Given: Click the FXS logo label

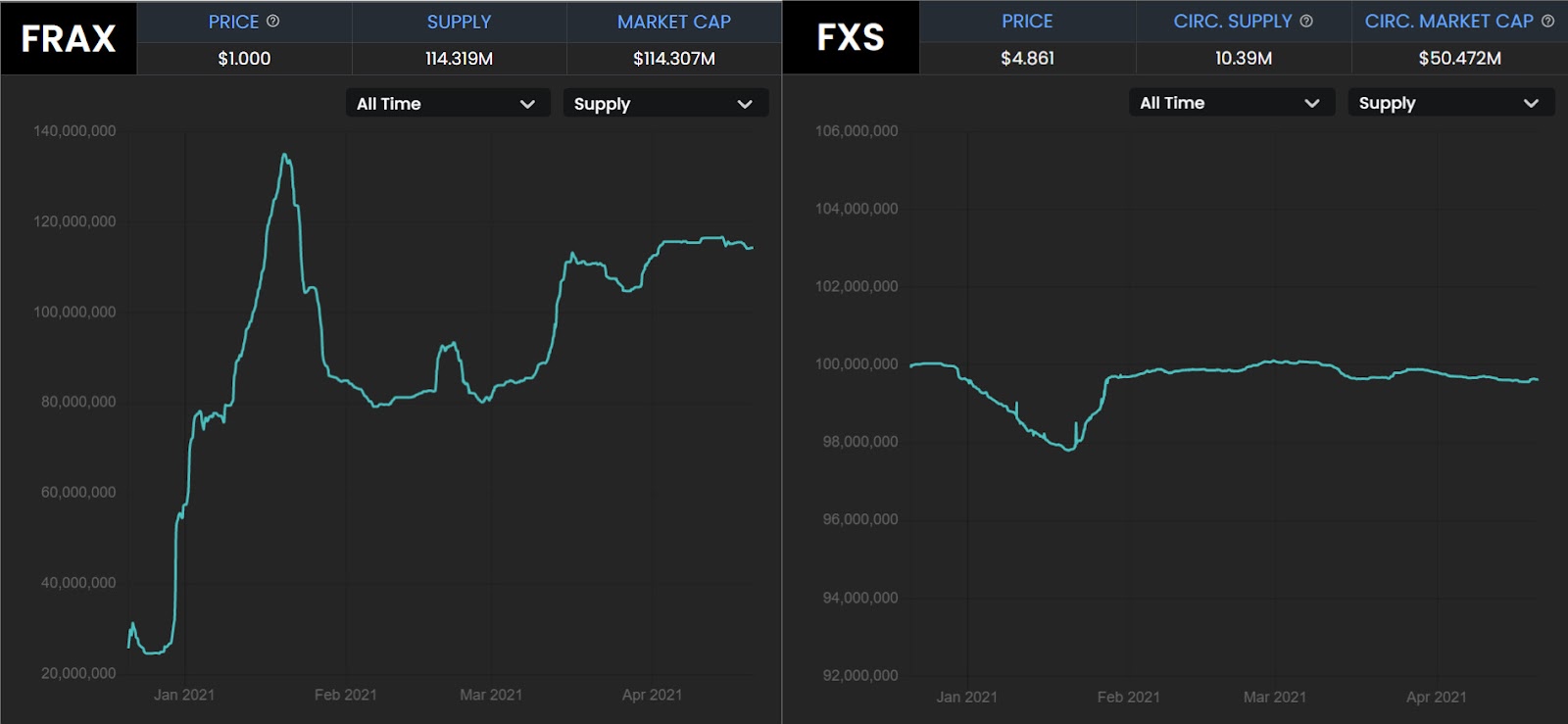Looking at the screenshot, I should pyautogui.click(x=851, y=37).
